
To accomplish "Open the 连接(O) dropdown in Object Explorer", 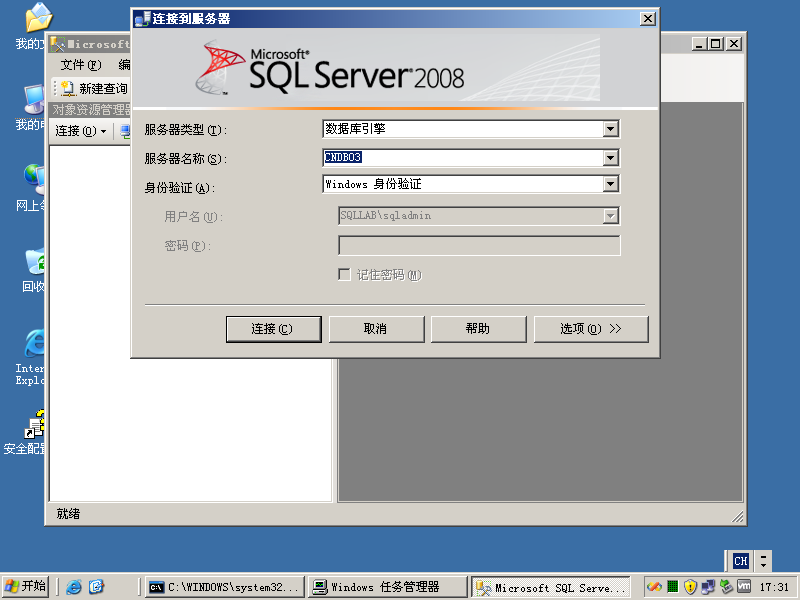I will [81, 131].
